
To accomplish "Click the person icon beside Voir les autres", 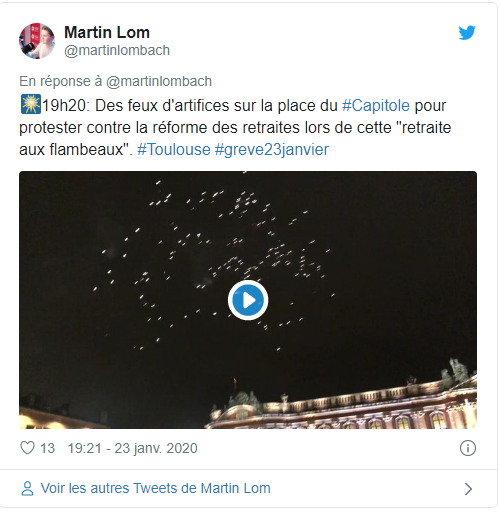I will pos(27,489).
